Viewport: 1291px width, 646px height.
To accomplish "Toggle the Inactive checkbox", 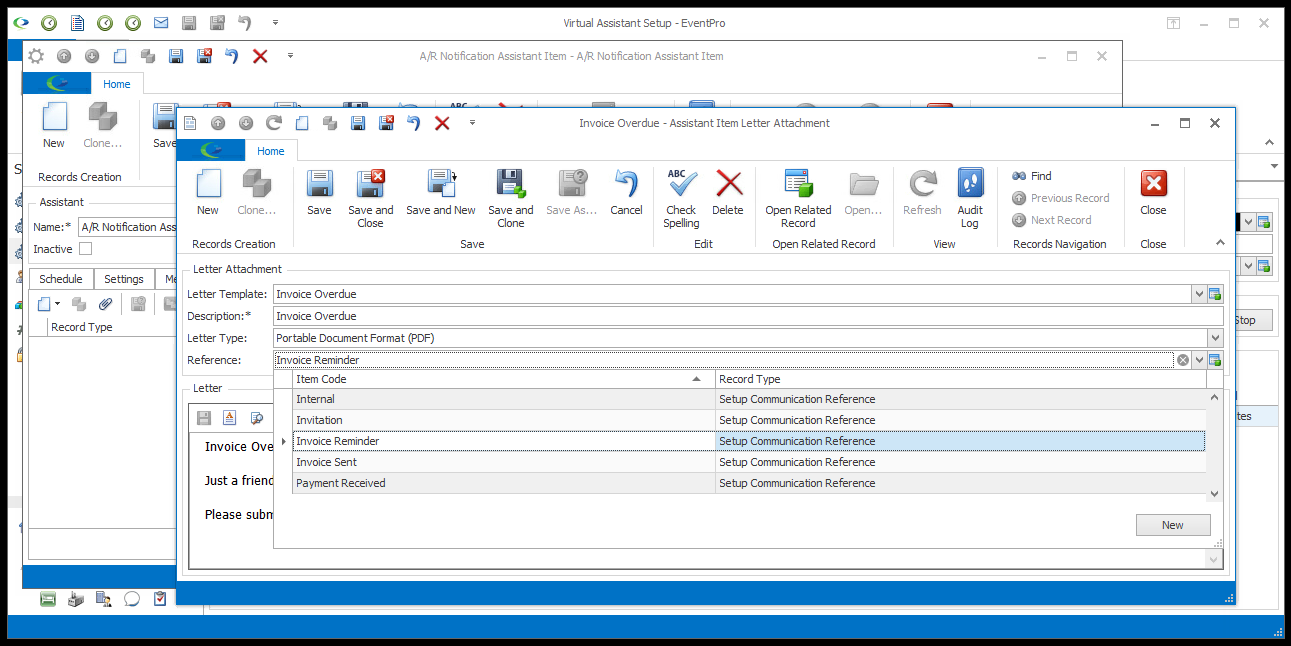I will pos(85,248).
